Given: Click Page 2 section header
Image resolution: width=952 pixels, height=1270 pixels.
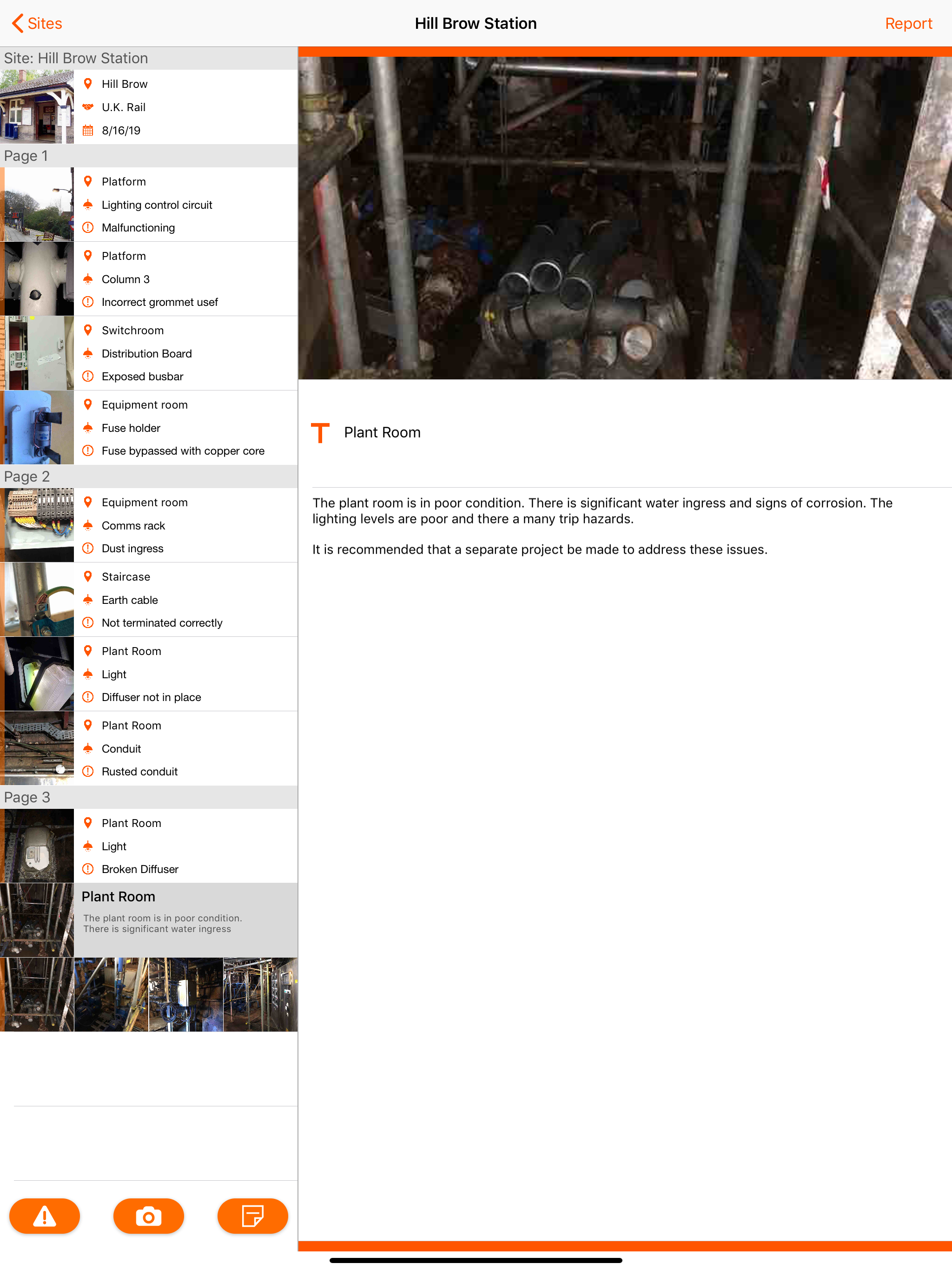Looking at the screenshot, I should [149, 476].
